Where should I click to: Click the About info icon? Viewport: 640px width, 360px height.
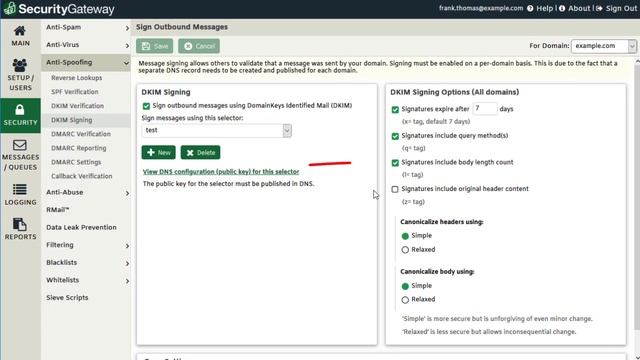tap(562, 8)
